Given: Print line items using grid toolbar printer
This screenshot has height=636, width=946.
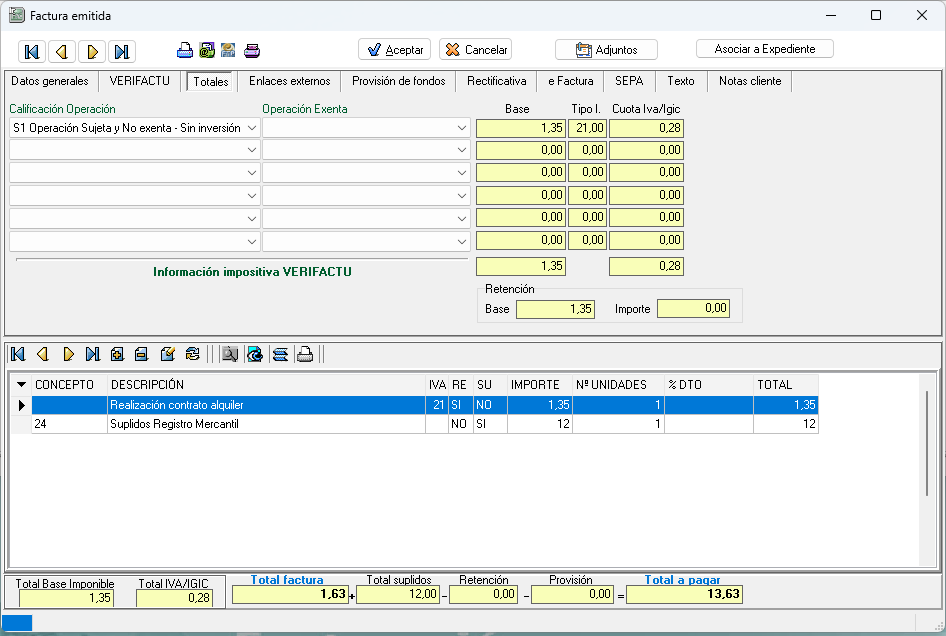Looking at the screenshot, I should tap(305, 354).
